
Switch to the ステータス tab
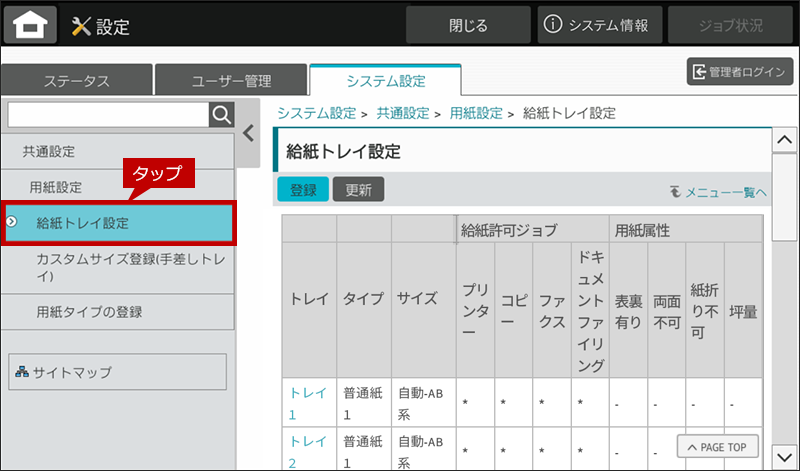pos(76,81)
